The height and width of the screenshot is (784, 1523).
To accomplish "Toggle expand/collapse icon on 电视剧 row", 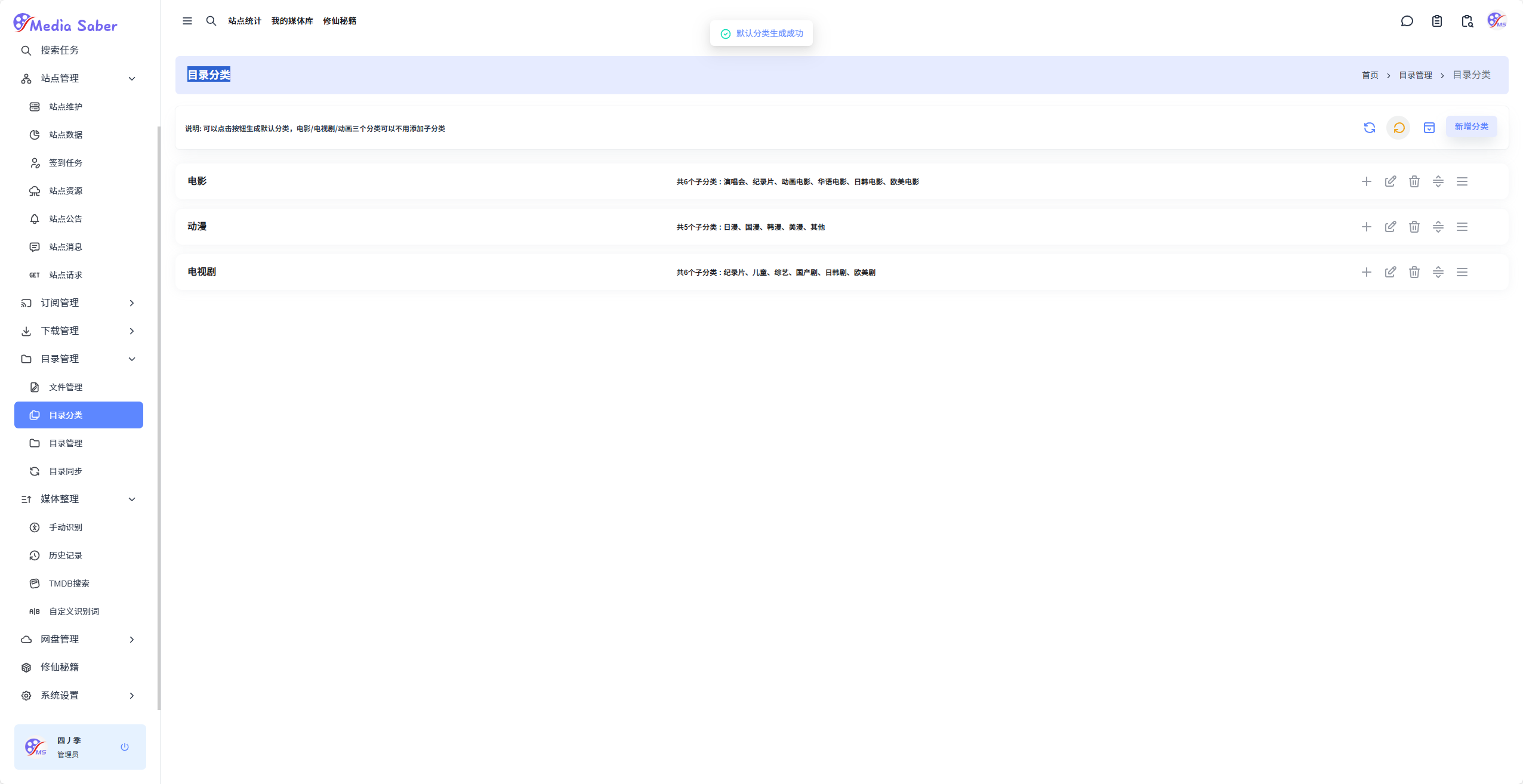I will (x=1438, y=272).
